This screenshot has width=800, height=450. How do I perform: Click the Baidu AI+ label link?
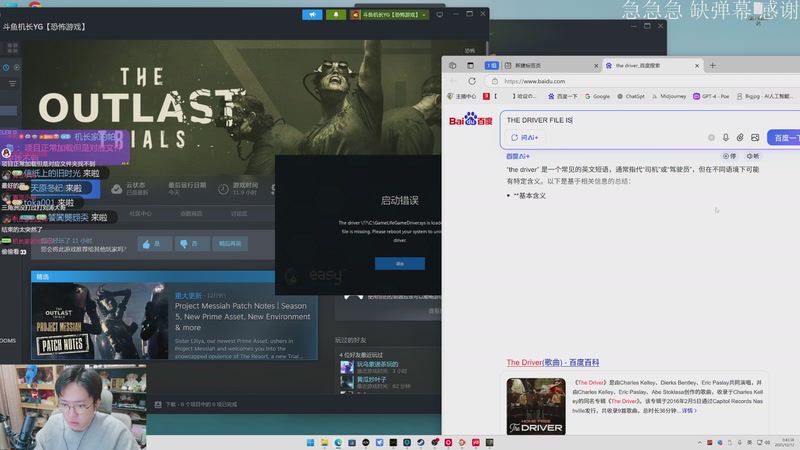tap(517, 156)
